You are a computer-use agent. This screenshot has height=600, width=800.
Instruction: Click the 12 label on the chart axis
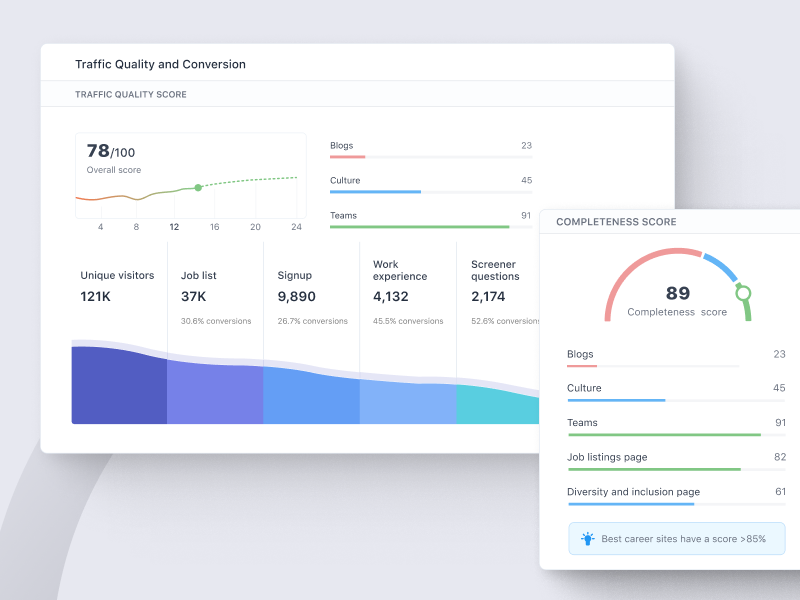pyautogui.click(x=174, y=227)
